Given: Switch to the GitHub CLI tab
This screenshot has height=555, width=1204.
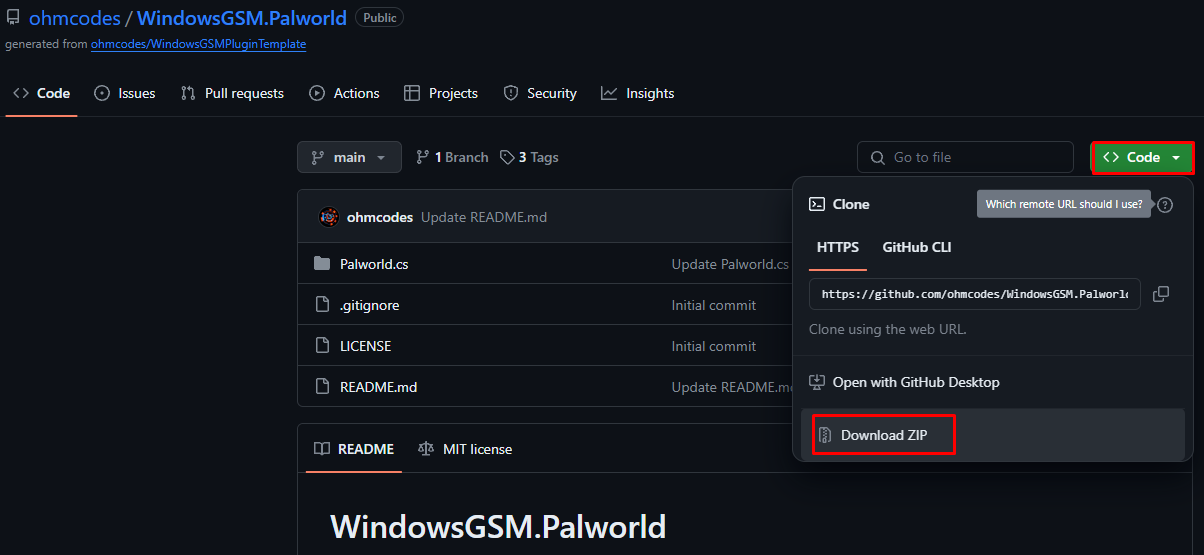Looking at the screenshot, I should (x=916, y=247).
